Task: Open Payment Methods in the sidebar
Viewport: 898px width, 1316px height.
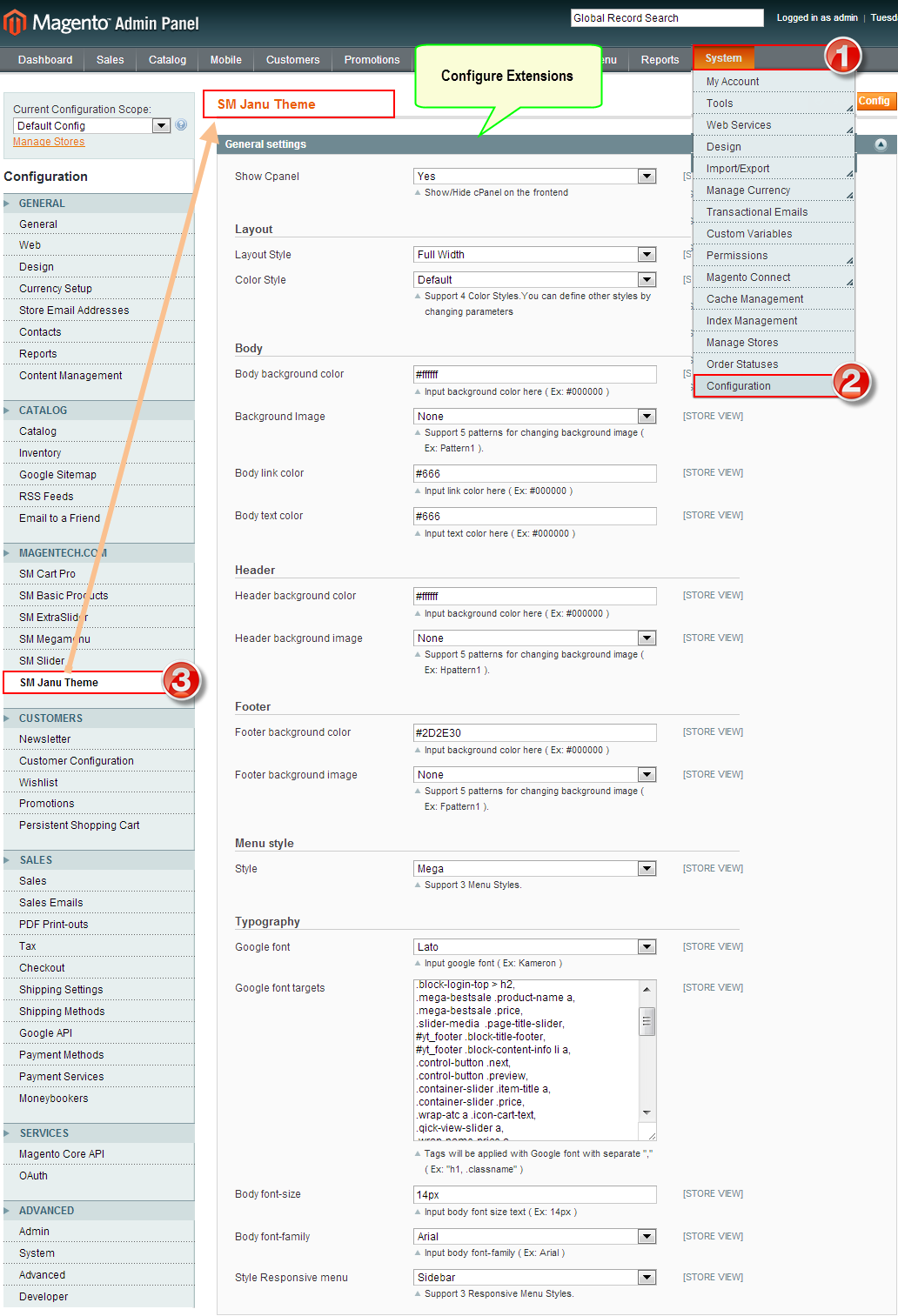Action: coord(61,1055)
